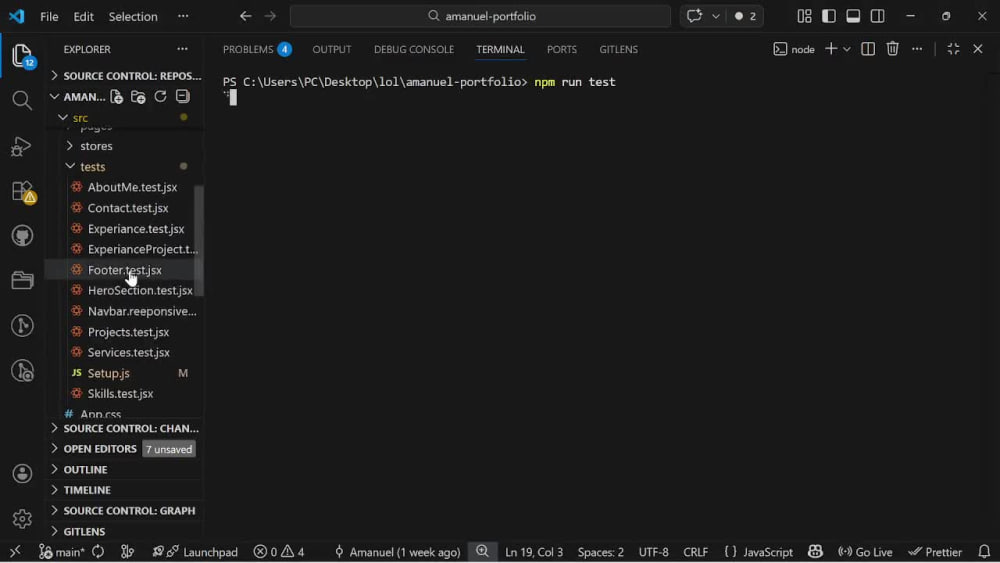
Task: Click the New File icon in the explorer header
Action: pos(116,96)
